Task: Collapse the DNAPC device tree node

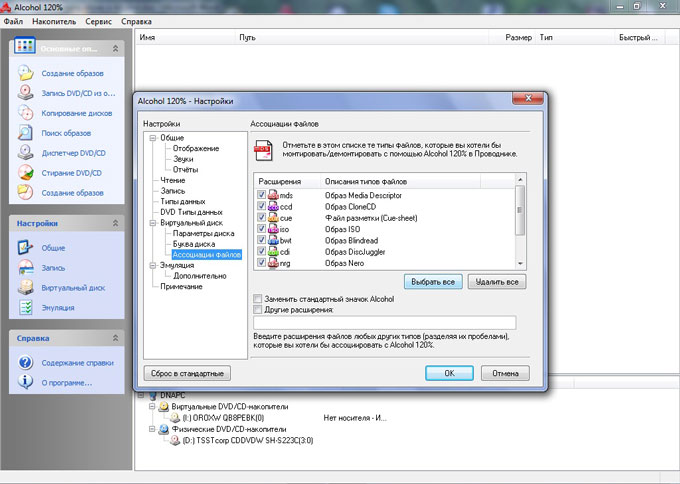Action: [x=141, y=395]
